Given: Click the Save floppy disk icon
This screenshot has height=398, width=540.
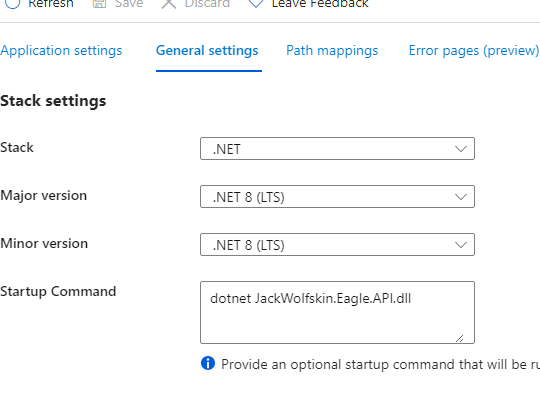Looking at the screenshot, I should 99,3.
